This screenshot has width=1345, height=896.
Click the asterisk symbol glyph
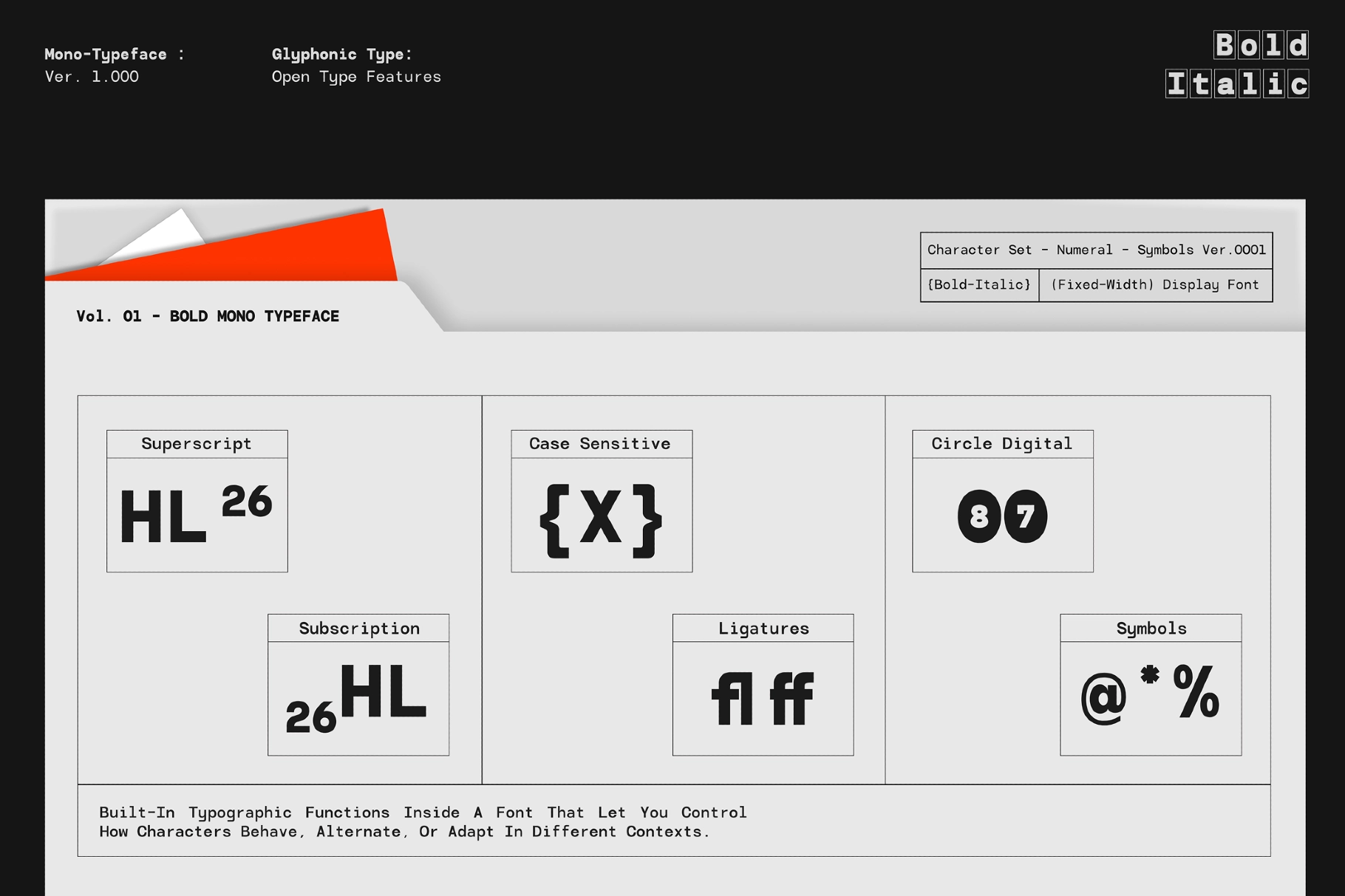(x=1150, y=674)
